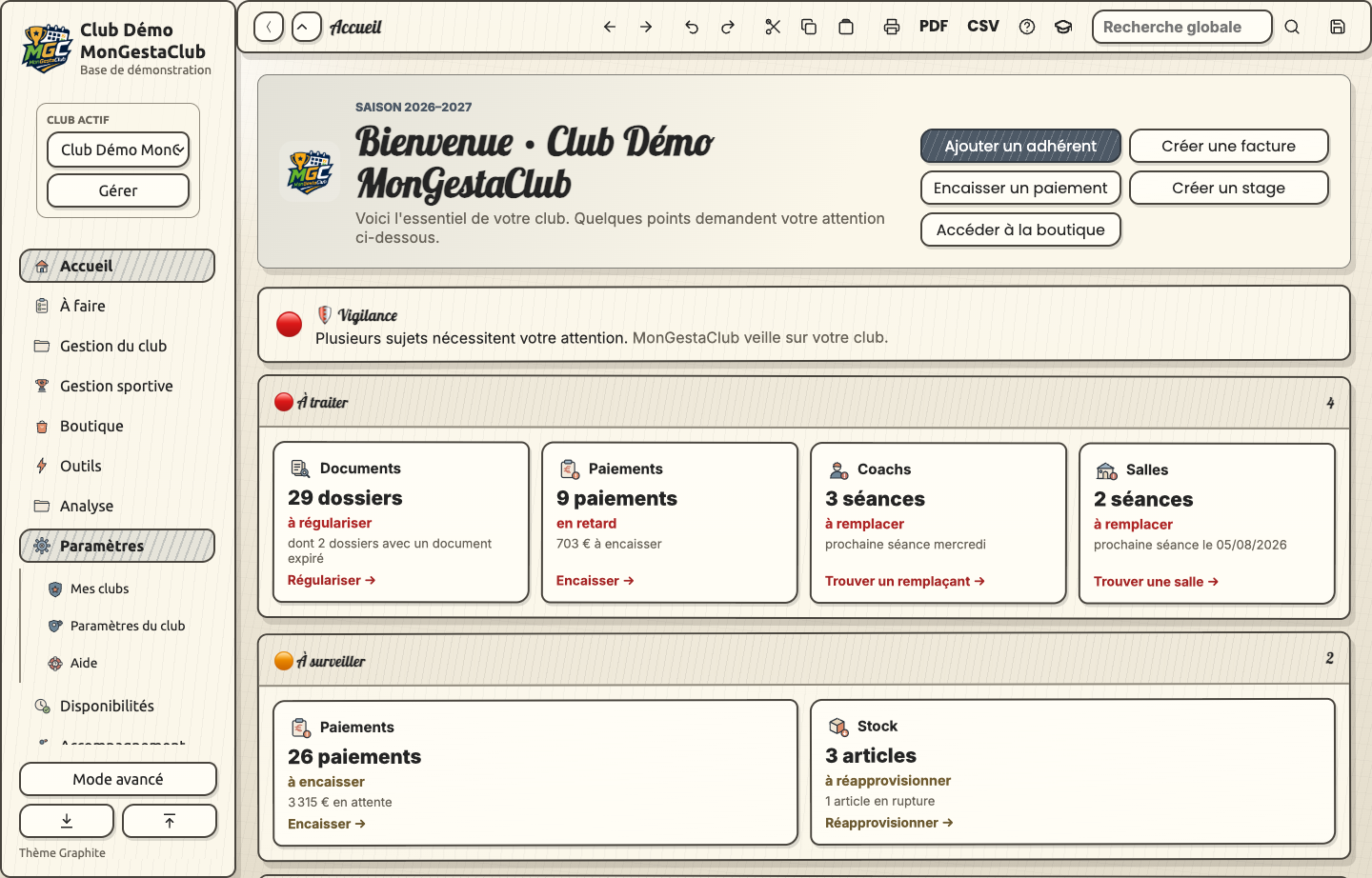Click the MonGestaClub logo in sidebar
The width and height of the screenshot is (1372, 878).
coord(47,49)
